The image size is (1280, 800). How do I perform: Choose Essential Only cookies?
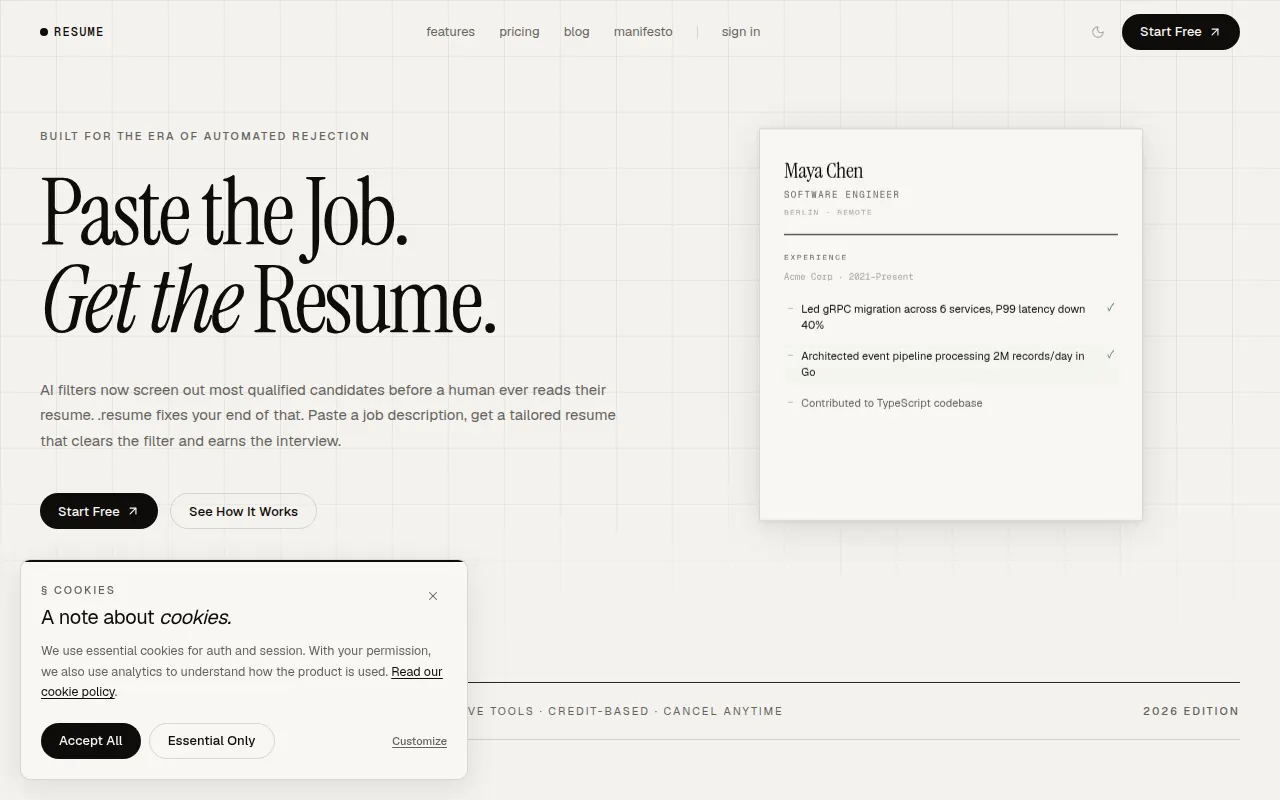tap(212, 741)
